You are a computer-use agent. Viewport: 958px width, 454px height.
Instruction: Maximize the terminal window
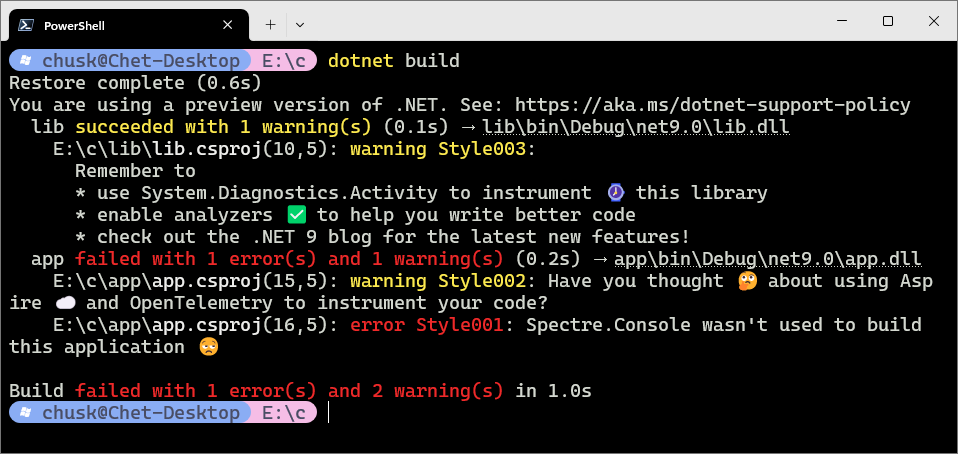[888, 21]
